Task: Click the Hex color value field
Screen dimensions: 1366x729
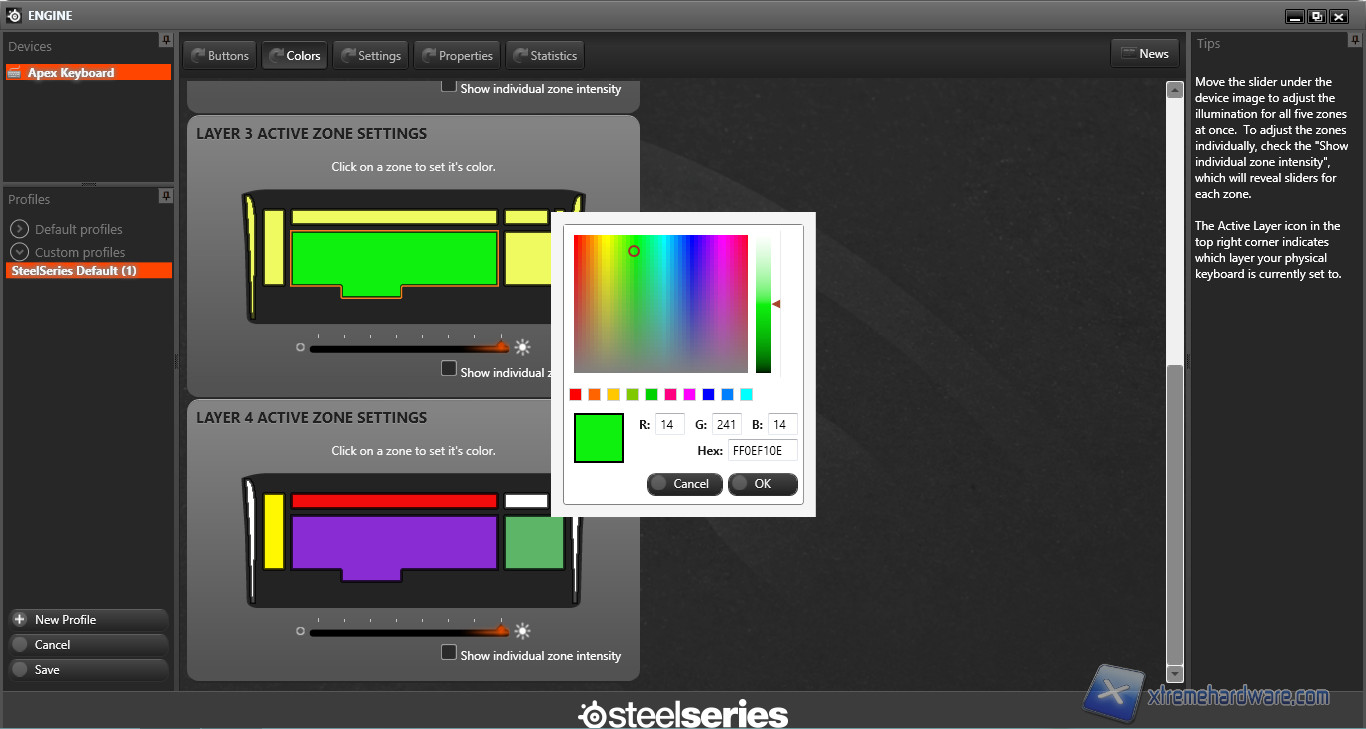Action: click(762, 451)
